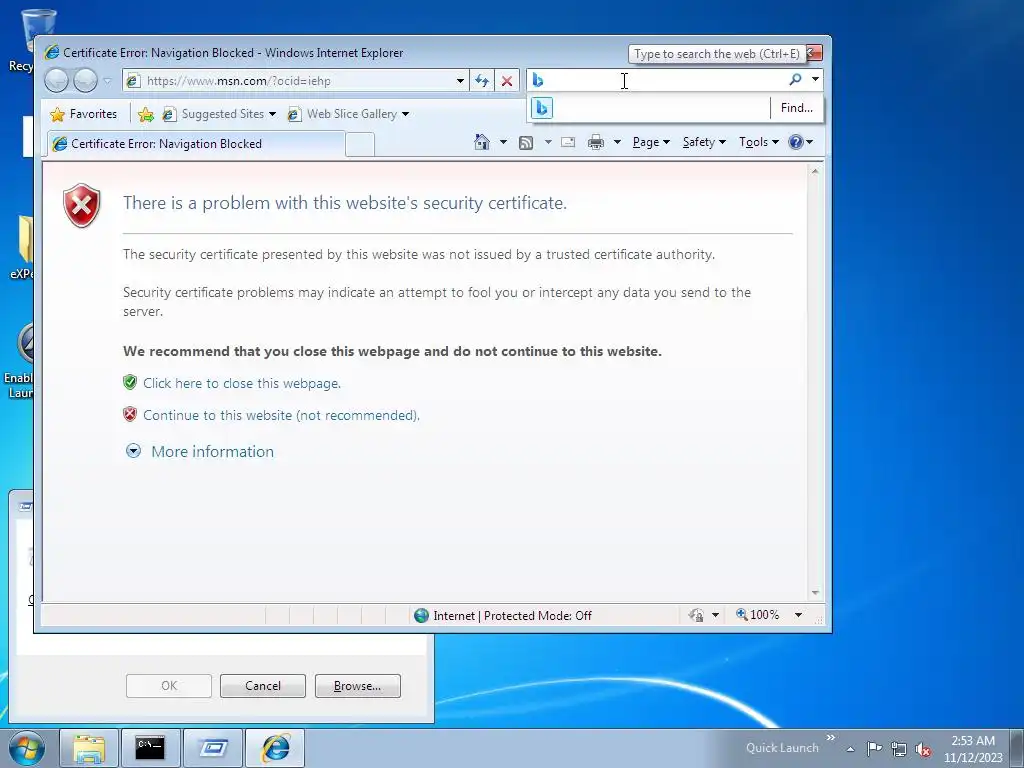Click the red shield certificate error icon
The width and height of the screenshot is (1024, 768).
click(x=82, y=206)
